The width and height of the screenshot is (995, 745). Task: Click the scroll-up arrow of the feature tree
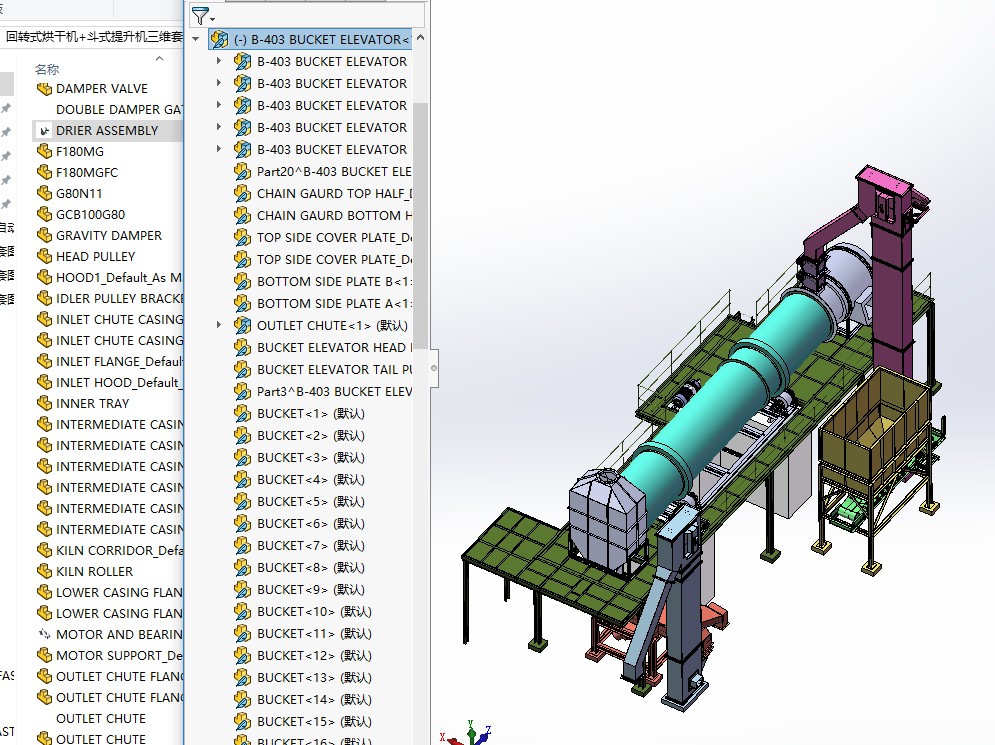tap(420, 38)
